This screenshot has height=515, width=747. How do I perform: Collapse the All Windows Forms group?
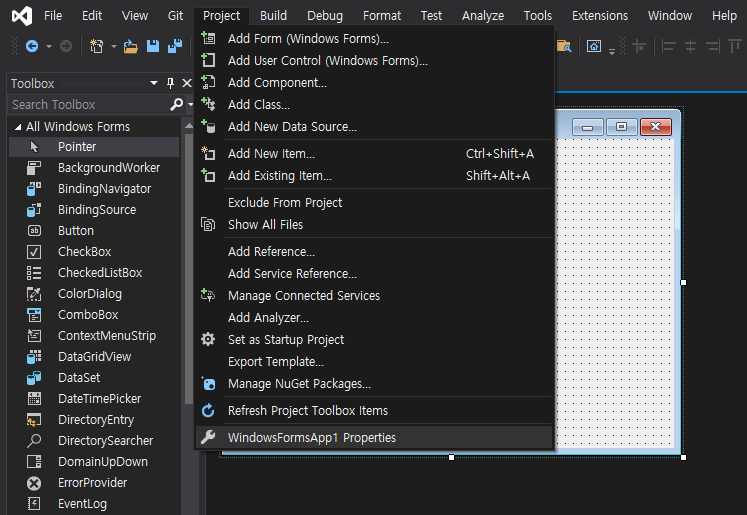(x=18, y=127)
